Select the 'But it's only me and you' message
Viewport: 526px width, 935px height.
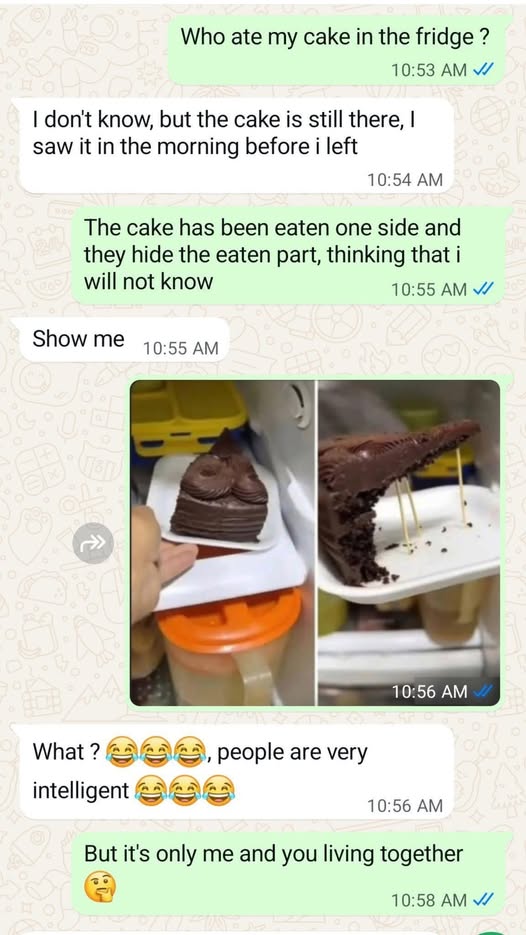point(292,874)
